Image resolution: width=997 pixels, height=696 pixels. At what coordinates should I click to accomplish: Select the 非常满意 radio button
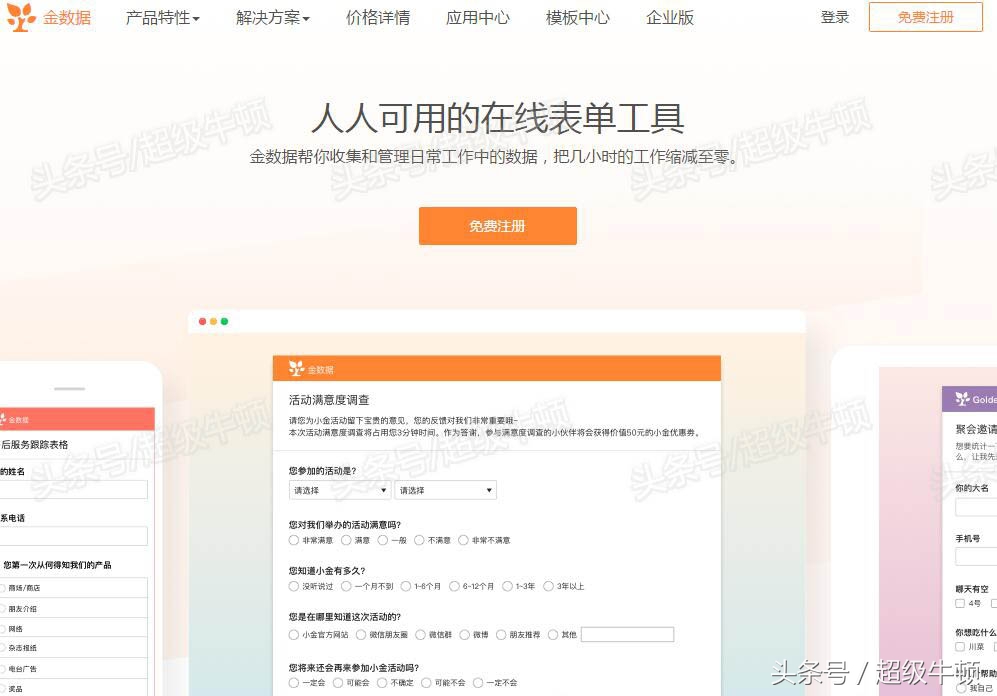point(294,540)
